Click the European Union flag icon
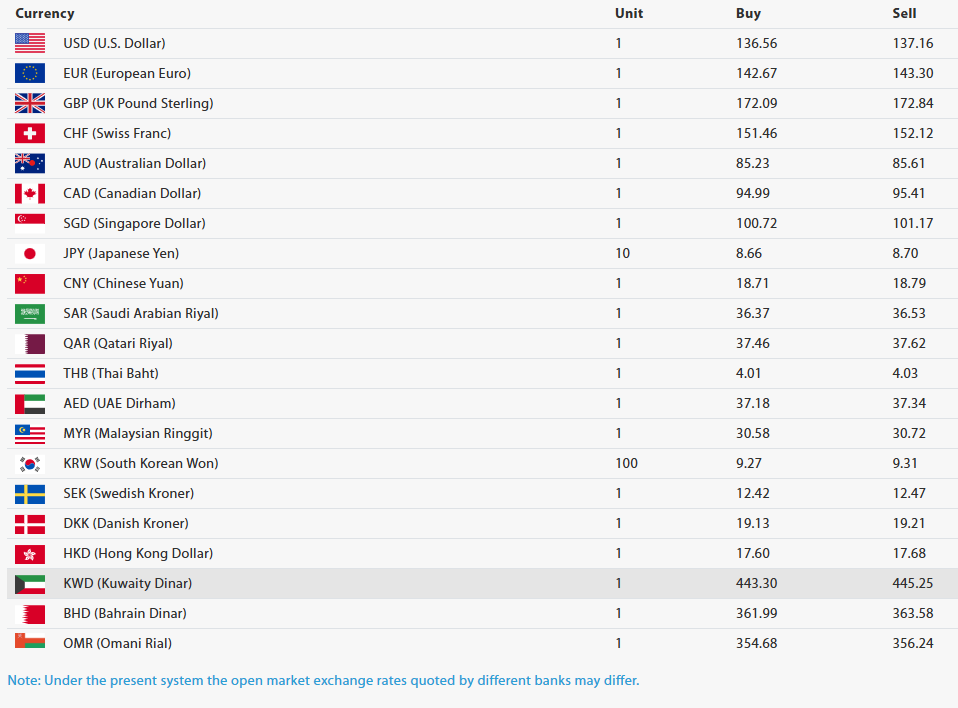 (x=30, y=73)
